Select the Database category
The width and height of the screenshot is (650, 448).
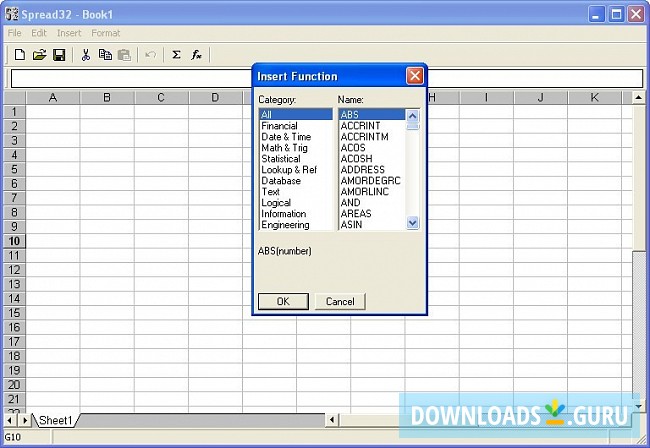[x=296, y=181]
